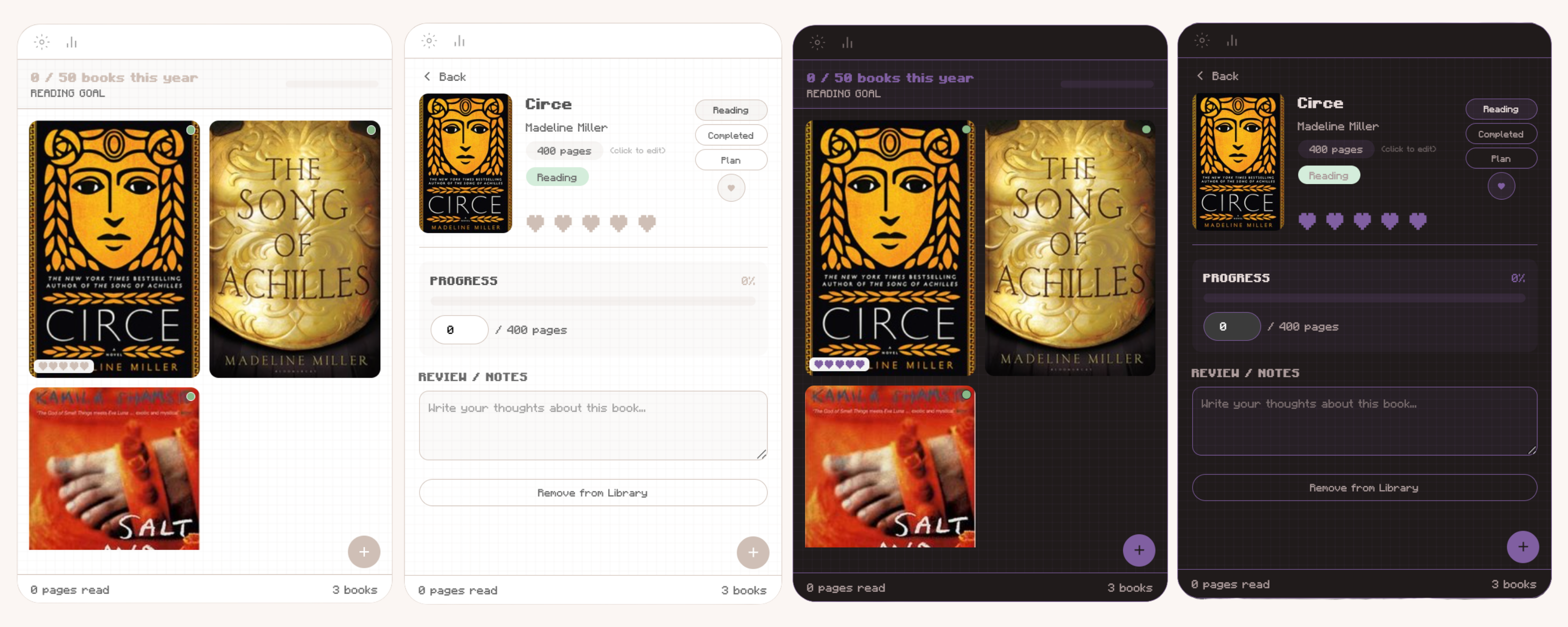Open Salt book cover in light library
The image size is (1568, 627).
(x=114, y=468)
